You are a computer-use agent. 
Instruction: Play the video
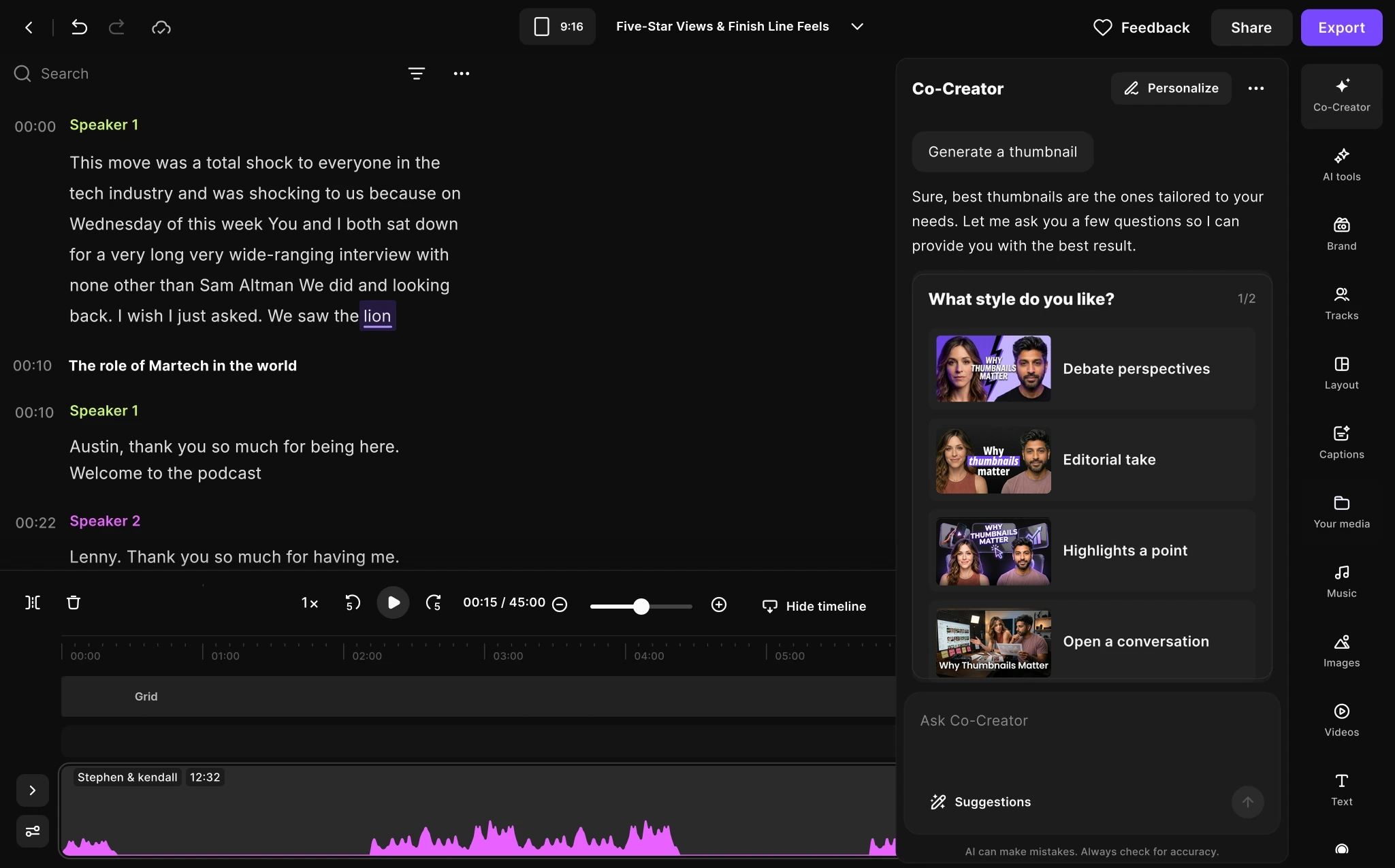tap(393, 602)
